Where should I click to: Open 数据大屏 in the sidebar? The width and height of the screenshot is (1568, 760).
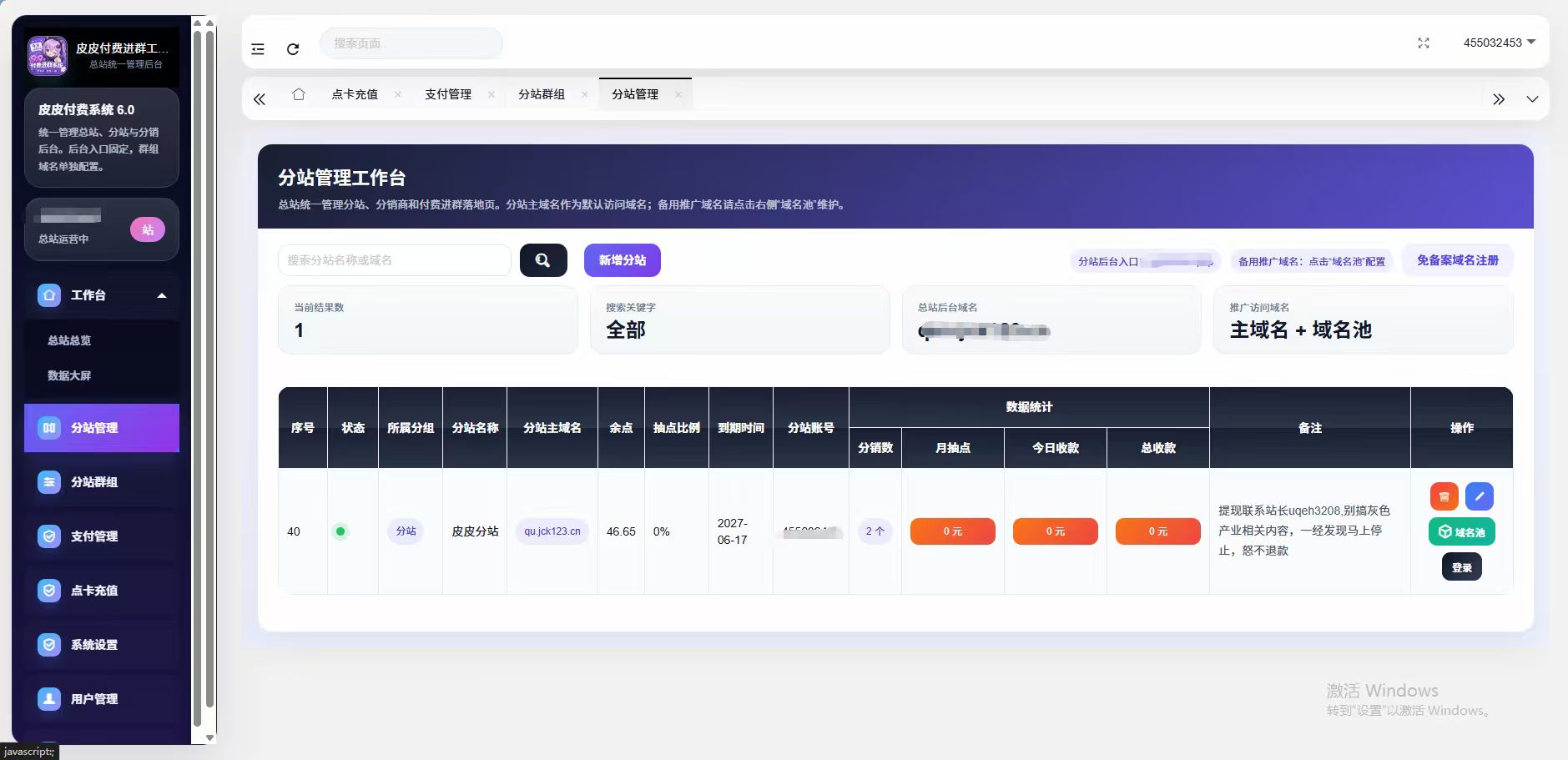[69, 375]
